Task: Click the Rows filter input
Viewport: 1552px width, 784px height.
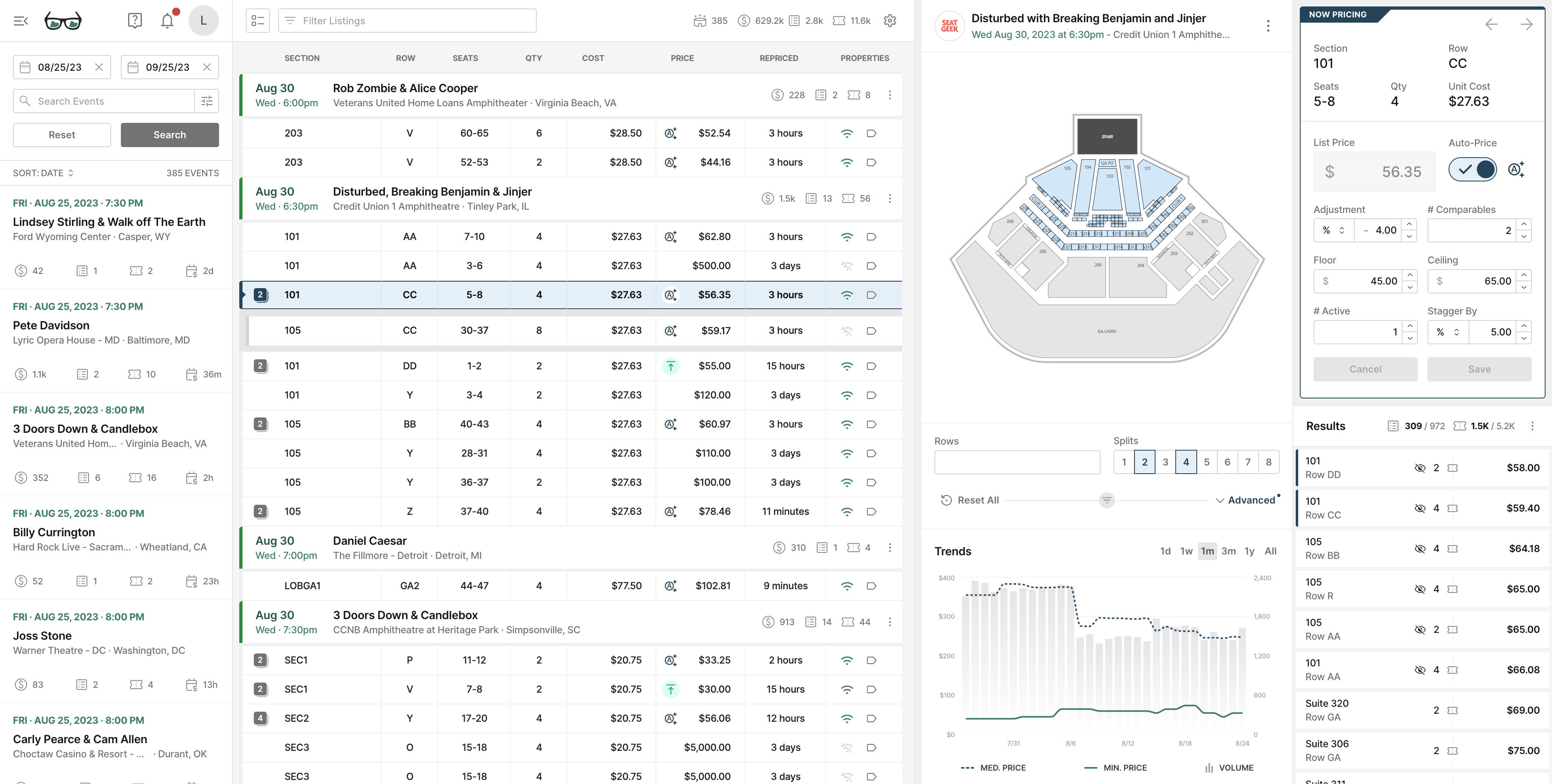Action: coord(1017,462)
